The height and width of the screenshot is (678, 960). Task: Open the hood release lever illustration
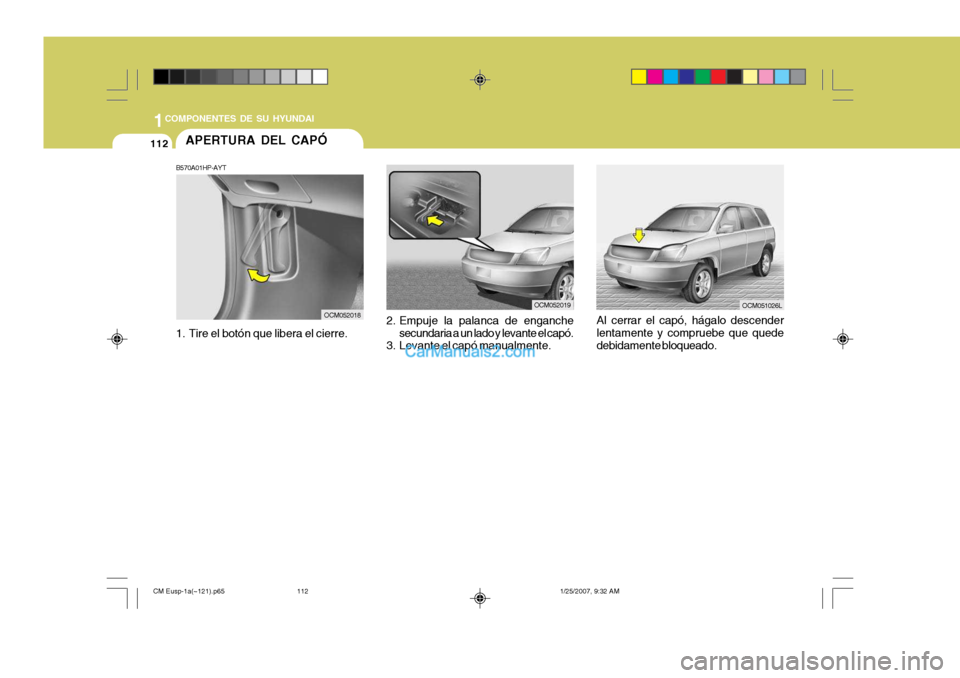point(269,247)
